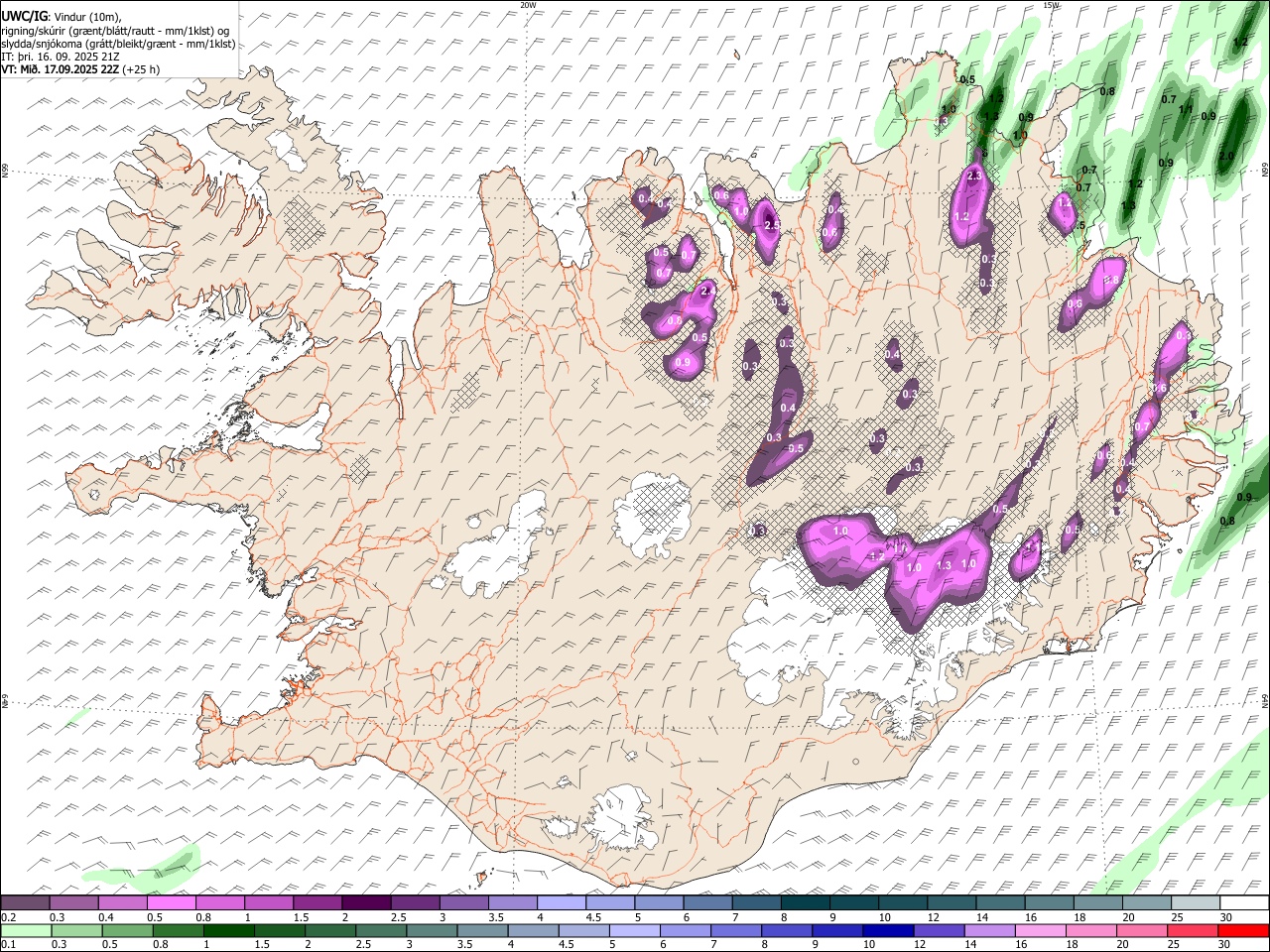This screenshot has height=952, width=1270.
Task: Click the 'UWC/IG: Vindur (10m)' title line
Action: [62, 17]
